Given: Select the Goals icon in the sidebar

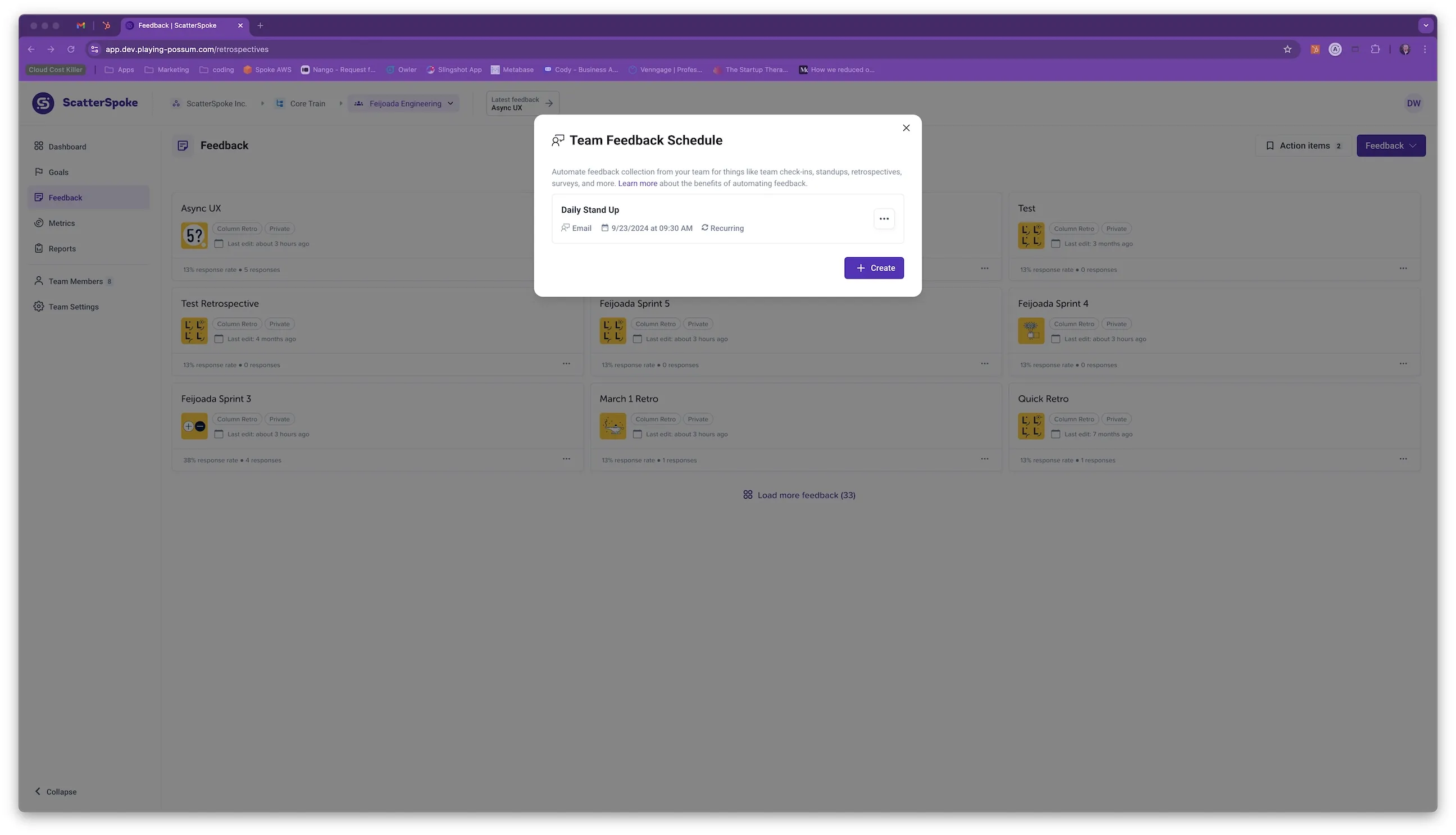Looking at the screenshot, I should (39, 171).
